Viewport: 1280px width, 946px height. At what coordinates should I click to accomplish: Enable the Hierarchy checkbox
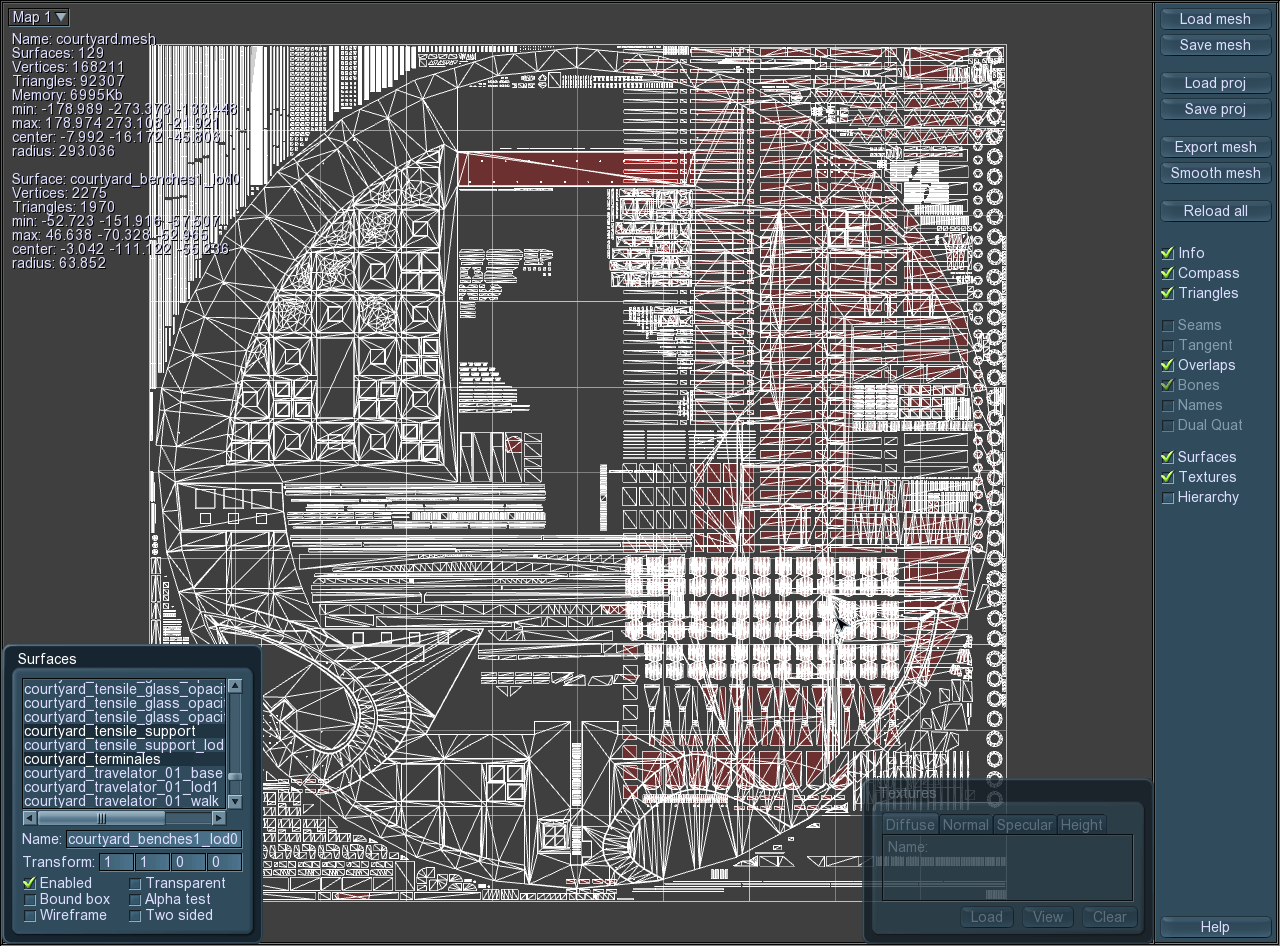pos(1167,497)
